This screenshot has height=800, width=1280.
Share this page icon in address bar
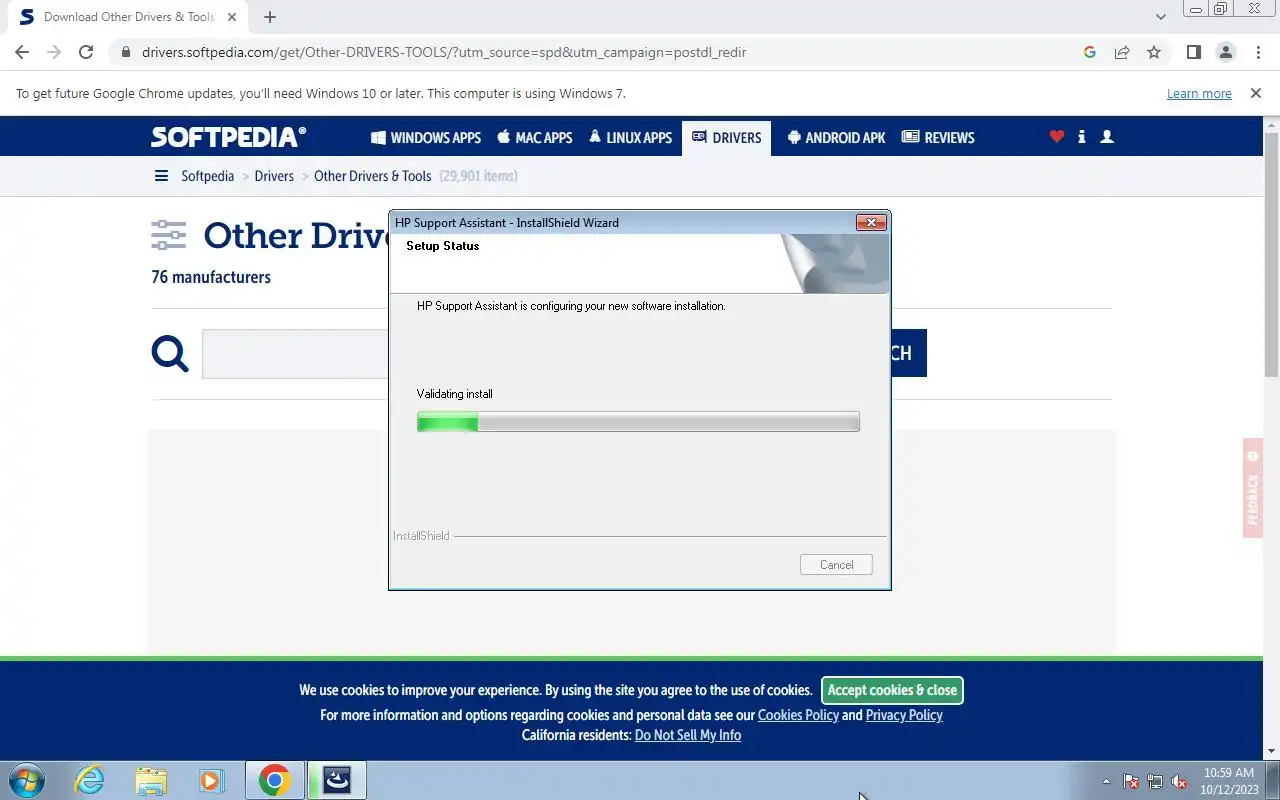point(1122,52)
